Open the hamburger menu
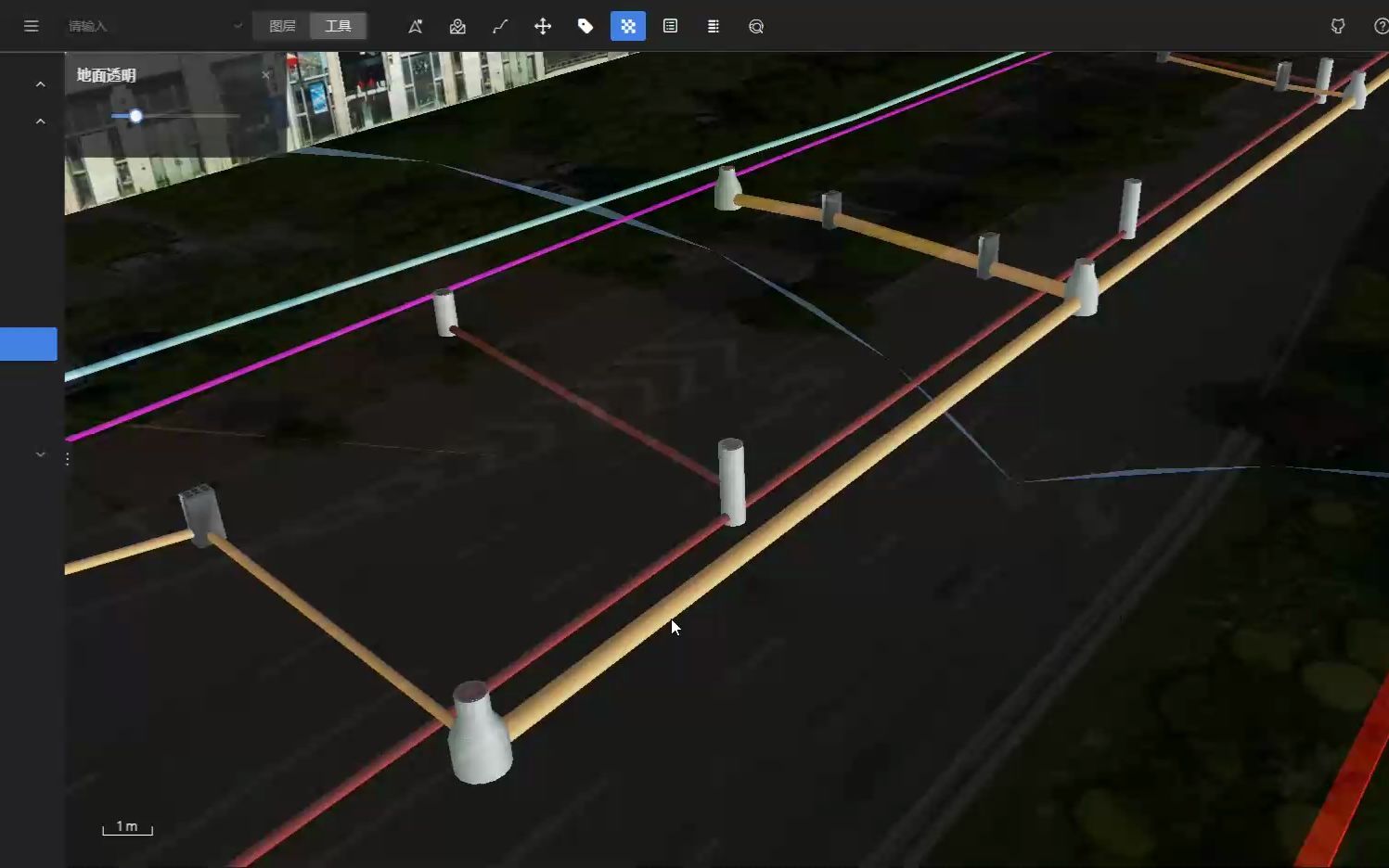1389x868 pixels. click(x=31, y=26)
